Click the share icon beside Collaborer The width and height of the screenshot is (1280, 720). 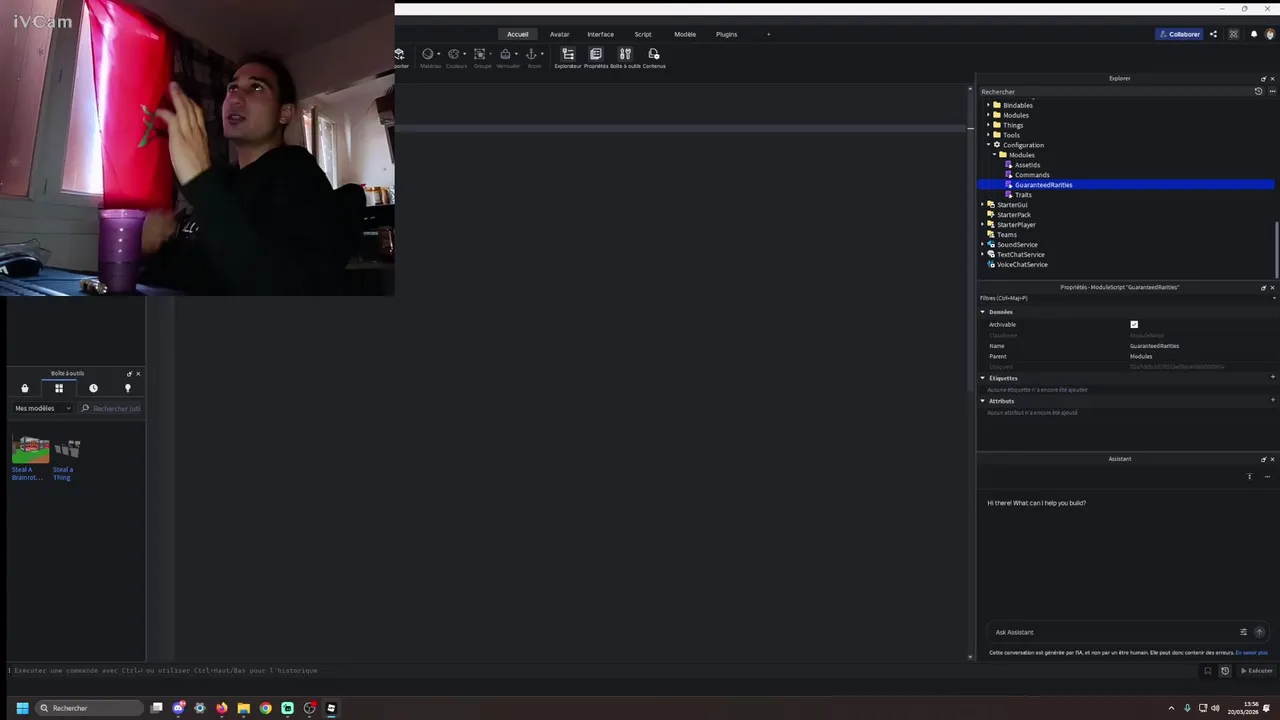[x=1213, y=34]
